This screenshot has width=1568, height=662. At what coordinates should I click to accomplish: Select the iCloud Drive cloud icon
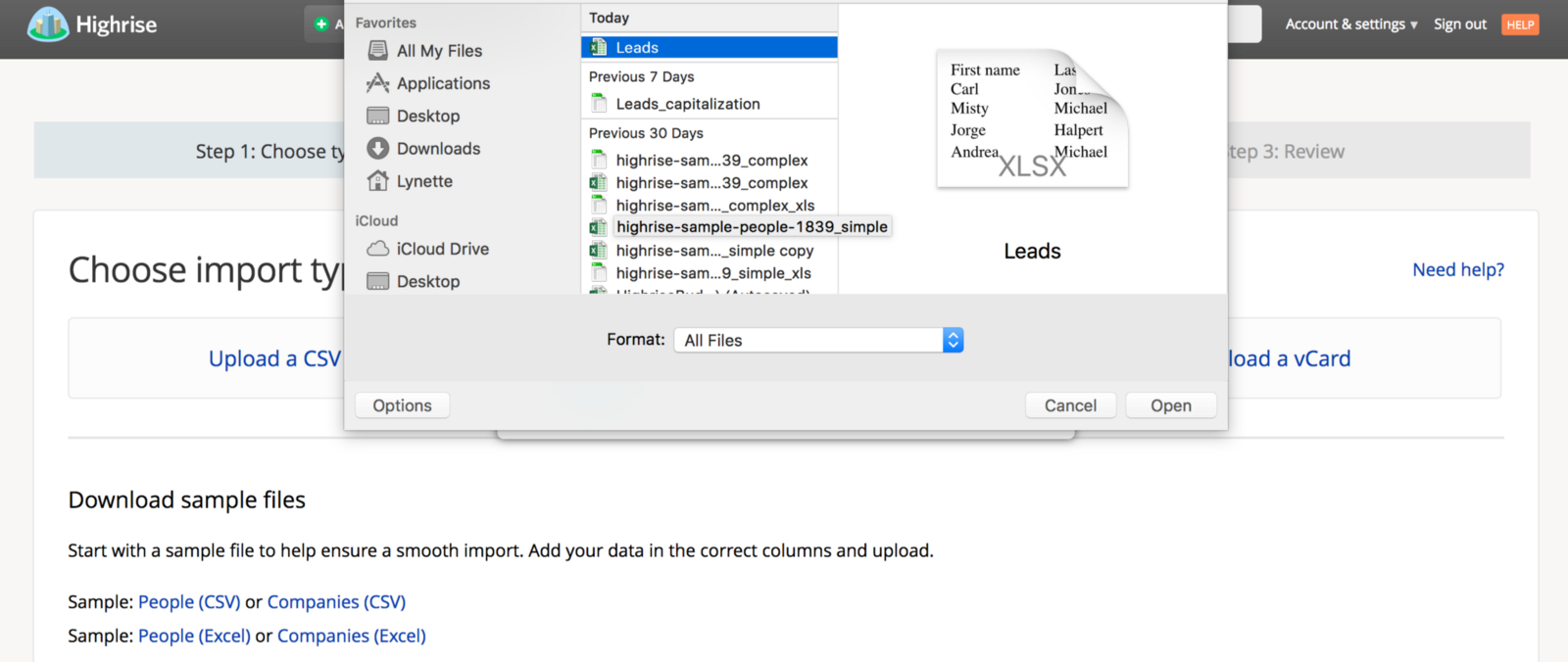tap(377, 249)
